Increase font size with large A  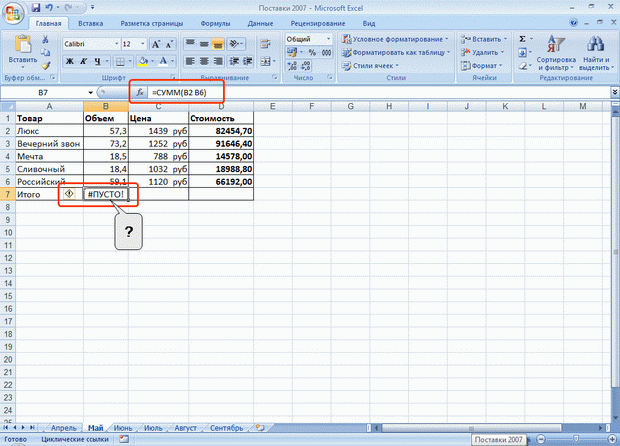pos(156,44)
